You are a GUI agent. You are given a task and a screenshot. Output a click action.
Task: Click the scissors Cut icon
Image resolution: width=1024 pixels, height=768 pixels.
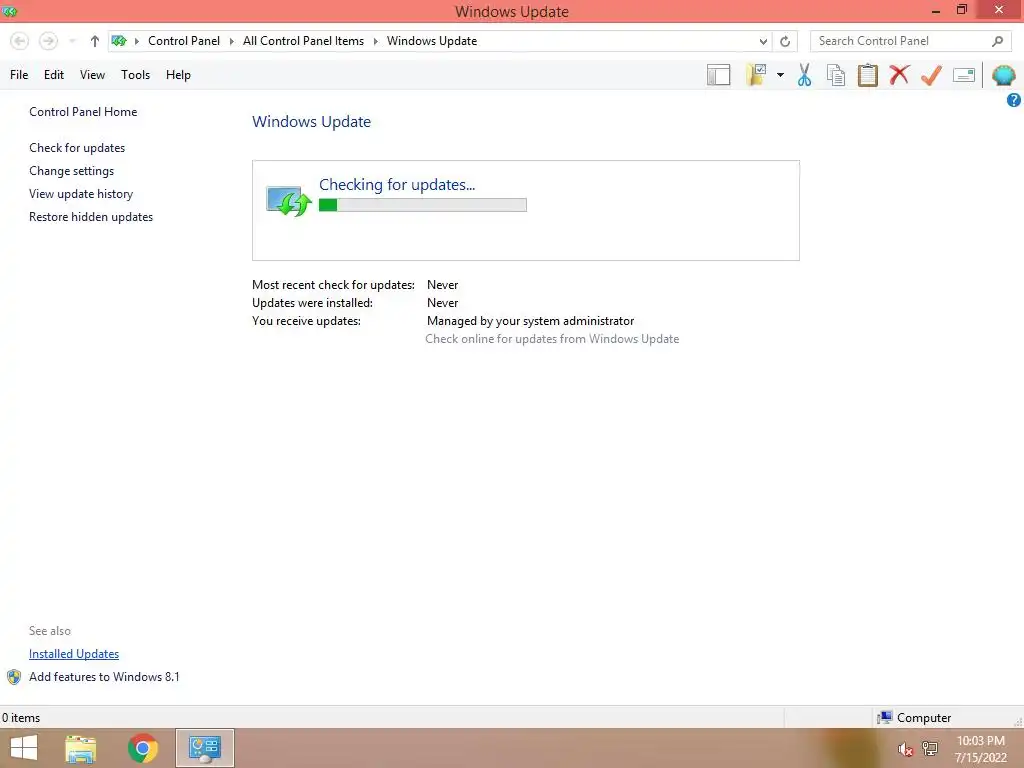coord(804,75)
